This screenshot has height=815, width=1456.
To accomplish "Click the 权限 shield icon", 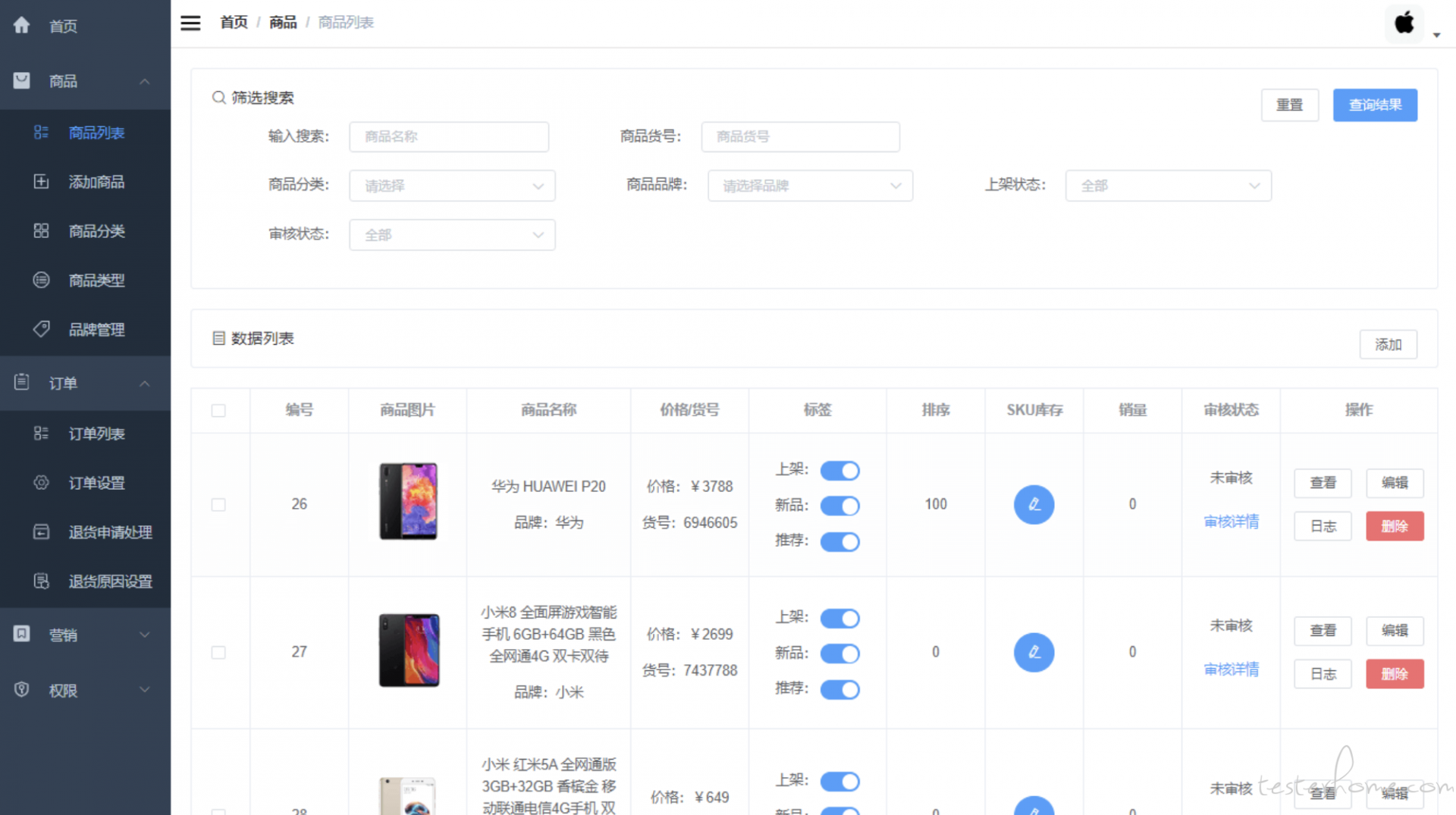I will pos(21,689).
